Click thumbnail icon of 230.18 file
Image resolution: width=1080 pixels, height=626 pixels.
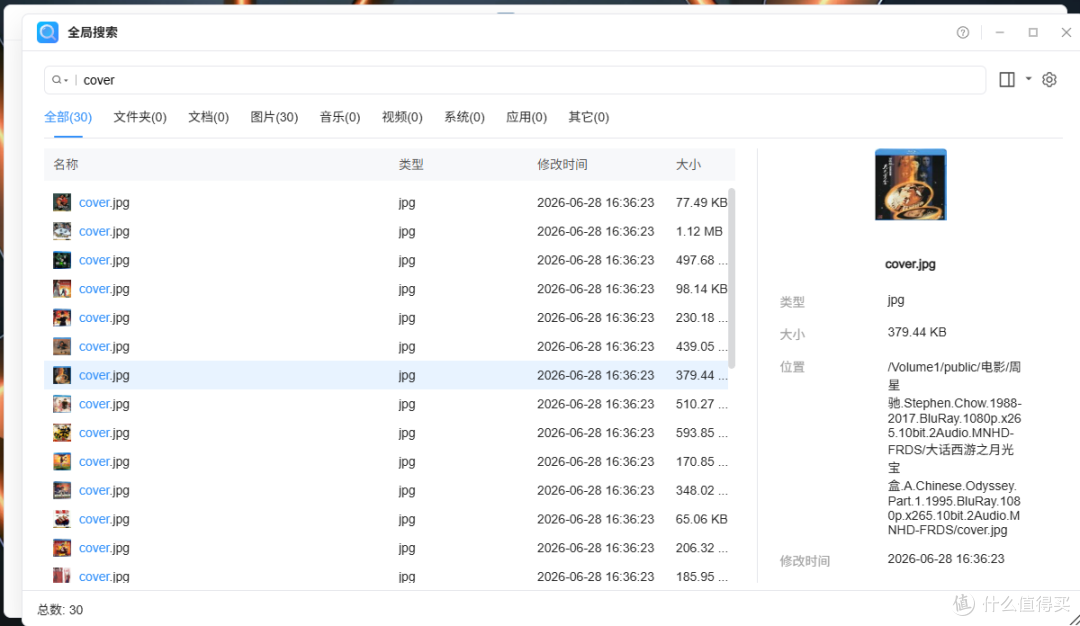[62, 318]
